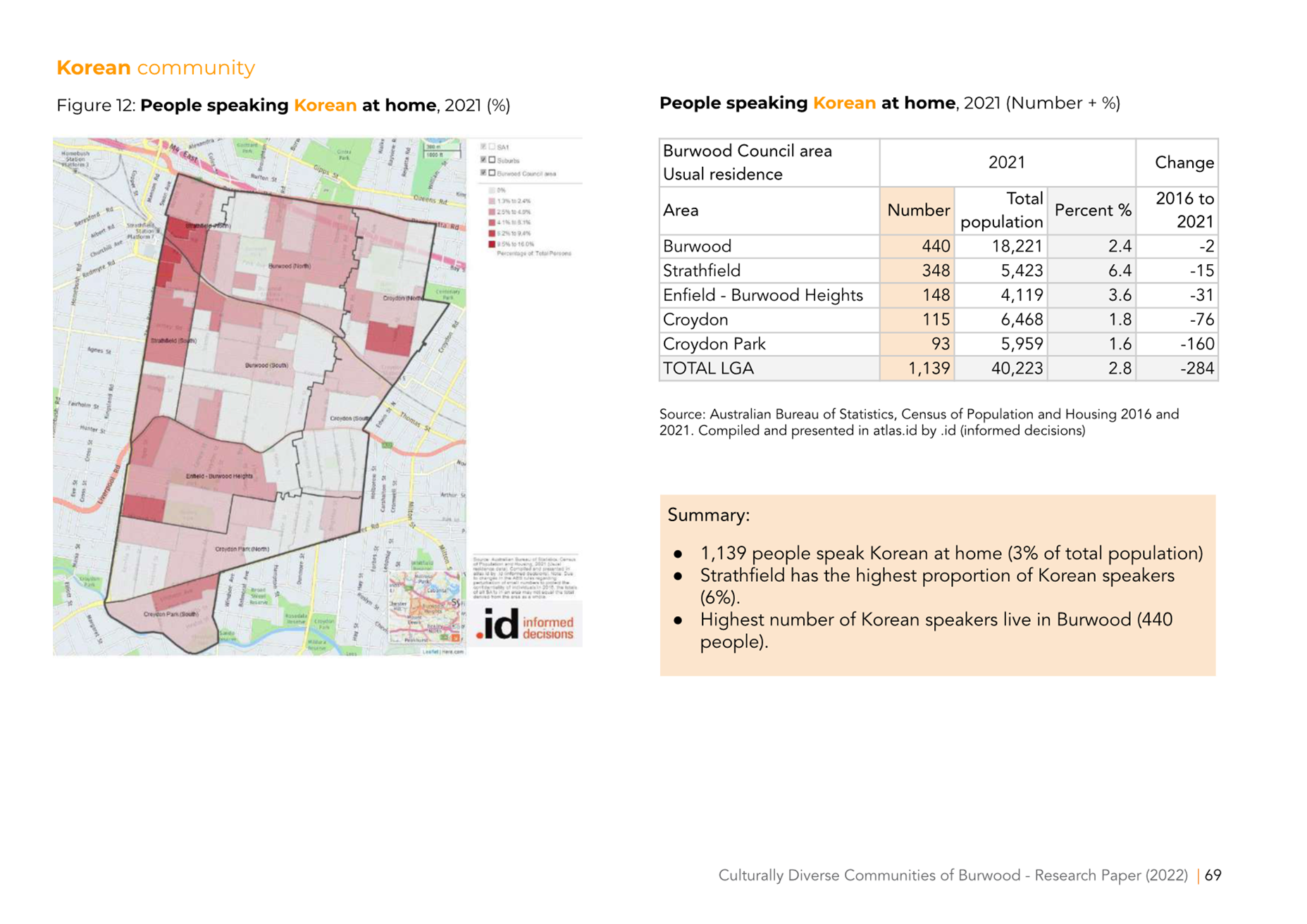
Task: Click the Croydon Park (South) map label
Action: tap(171, 613)
